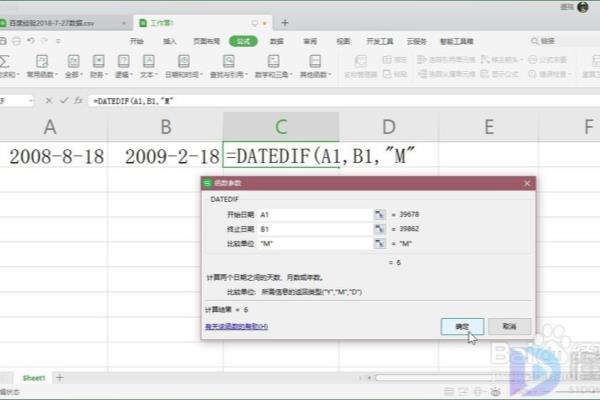Click the 确定 OK button in dialog
The height and width of the screenshot is (400, 600).
(x=462, y=327)
